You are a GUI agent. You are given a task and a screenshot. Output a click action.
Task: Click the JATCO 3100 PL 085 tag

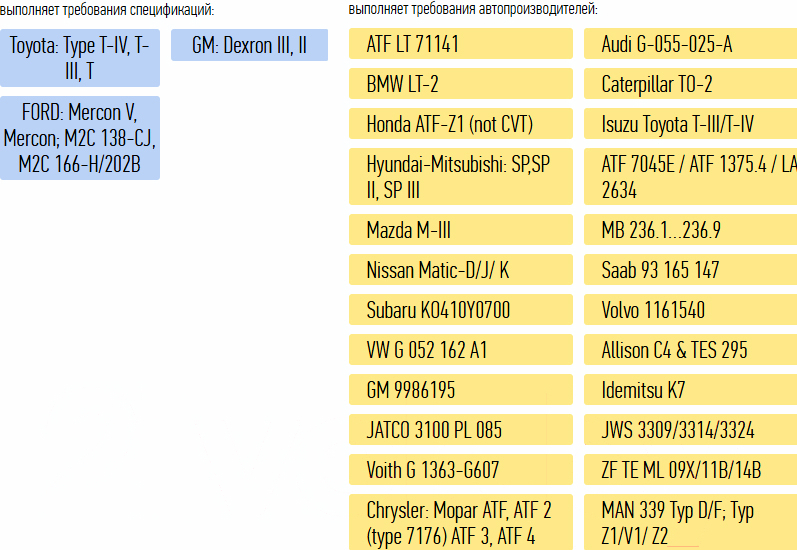click(461, 430)
